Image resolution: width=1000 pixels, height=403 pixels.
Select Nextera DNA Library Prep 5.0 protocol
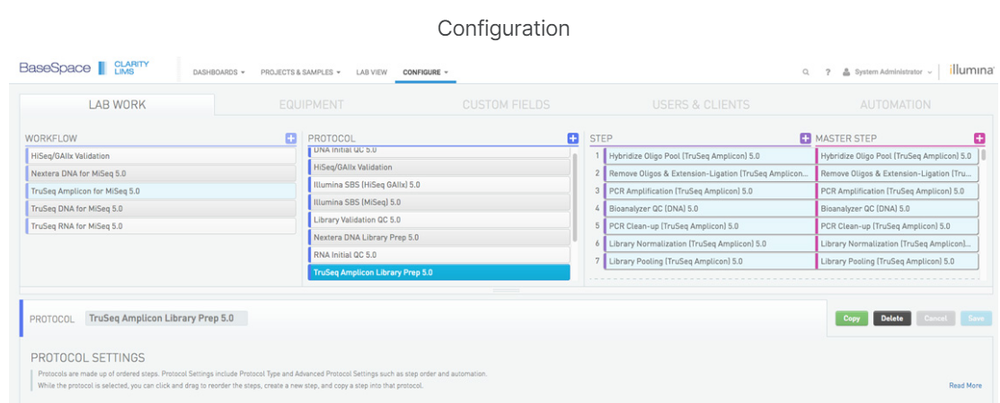(x=439, y=237)
